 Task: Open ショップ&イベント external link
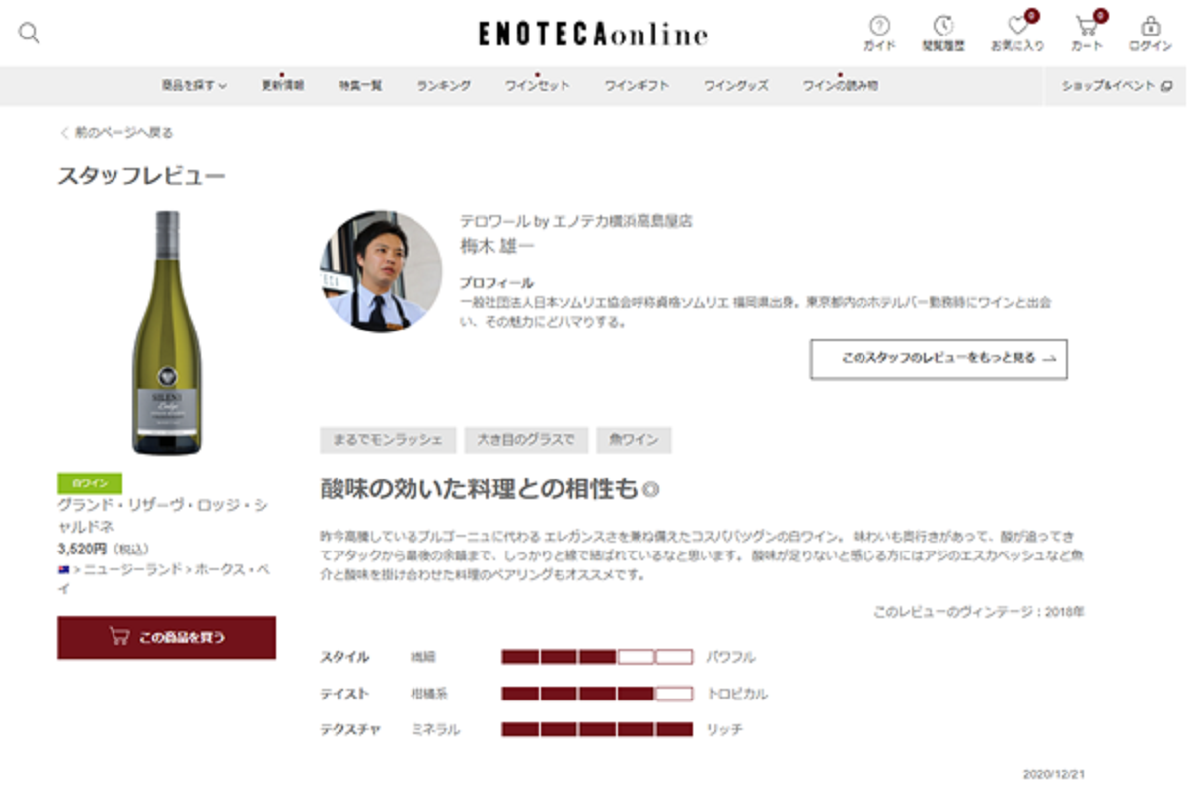tap(1116, 86)
